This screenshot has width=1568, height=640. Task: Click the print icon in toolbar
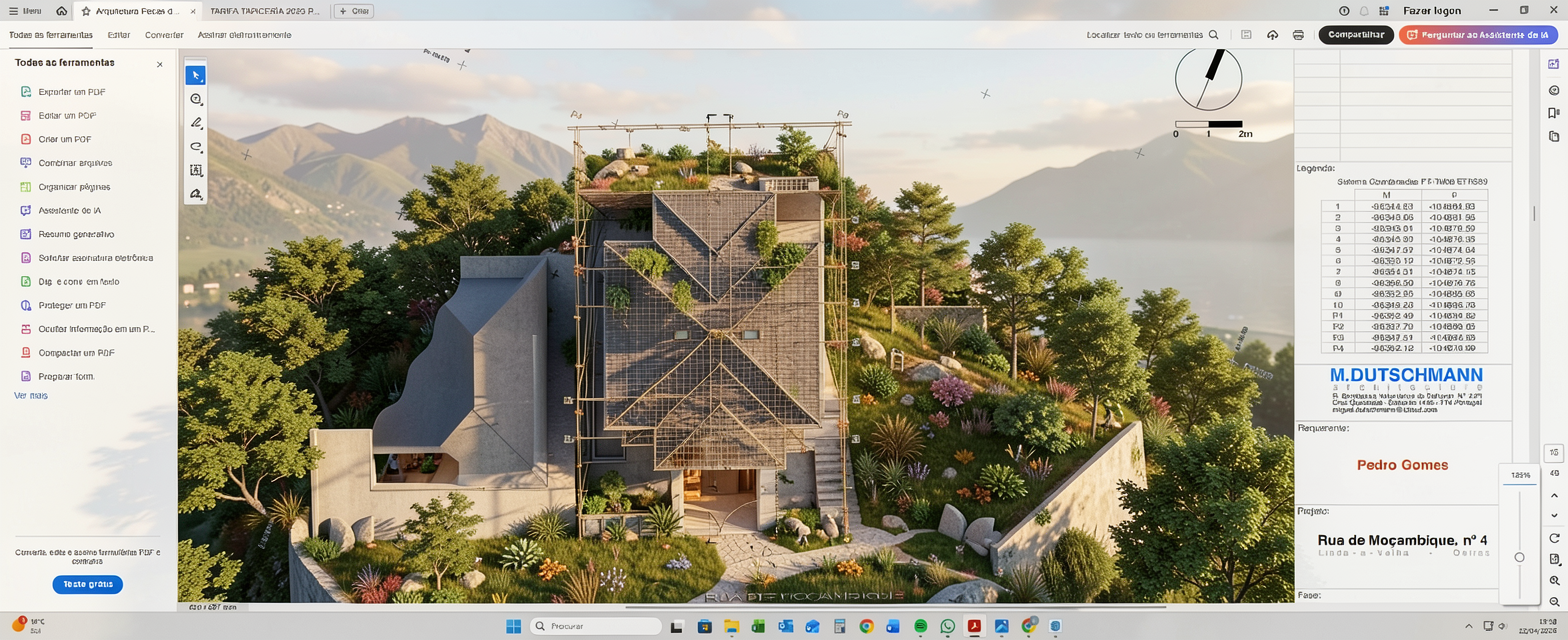pos(1298,35)
